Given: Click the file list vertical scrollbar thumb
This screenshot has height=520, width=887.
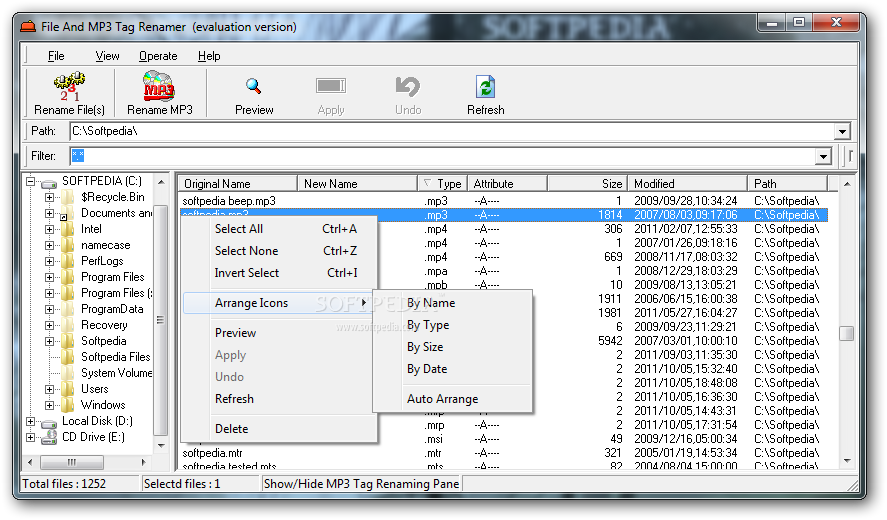Looking at the screenshot, I should (x=847, y=333).
